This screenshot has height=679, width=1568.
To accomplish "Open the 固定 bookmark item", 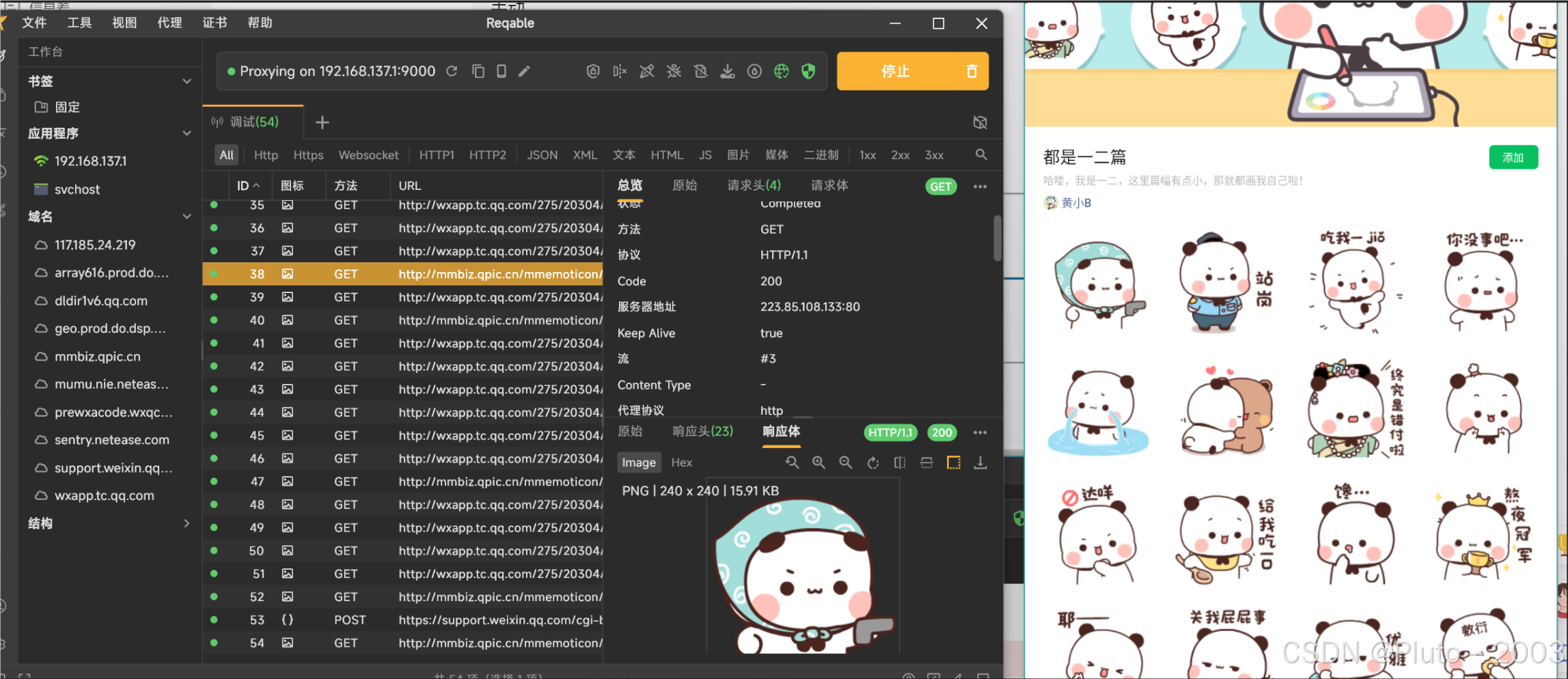I will [67, 107].
